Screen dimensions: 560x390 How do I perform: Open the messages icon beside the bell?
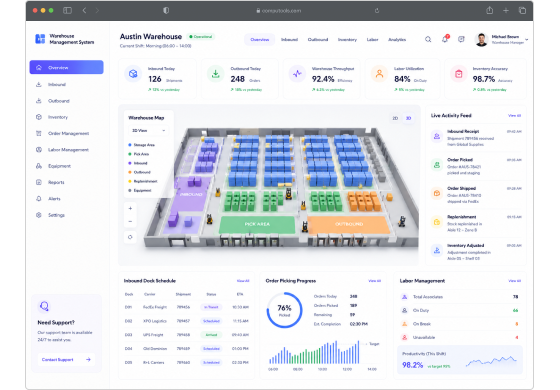tap(461, 39)
